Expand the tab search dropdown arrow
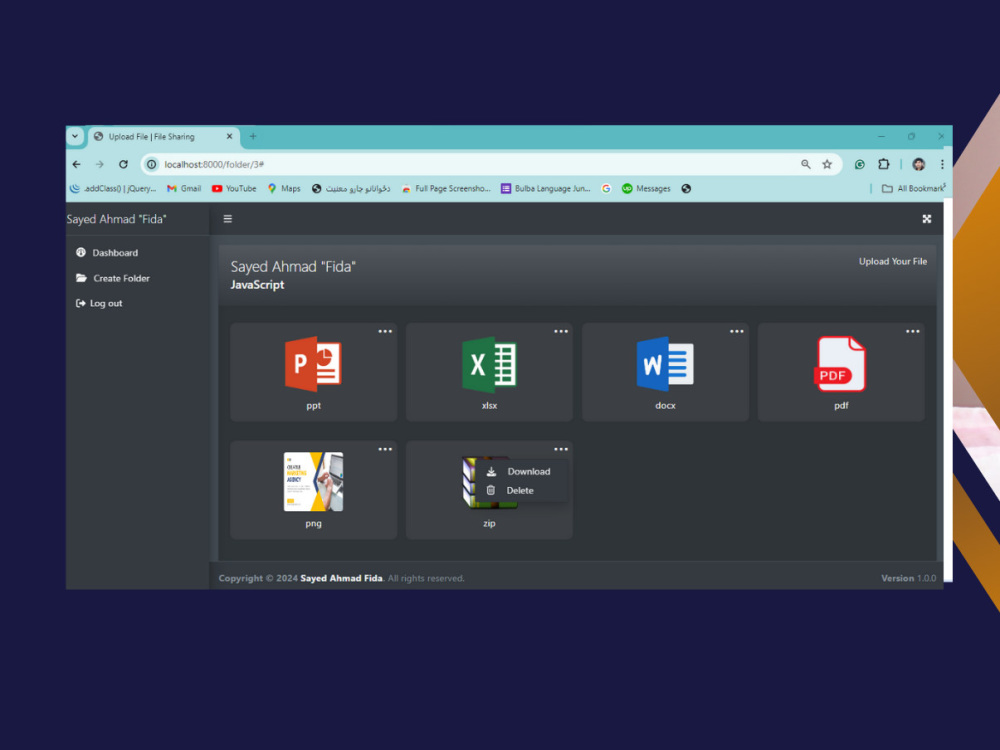This screenshot has width=1000, height=750. point(75,136)
